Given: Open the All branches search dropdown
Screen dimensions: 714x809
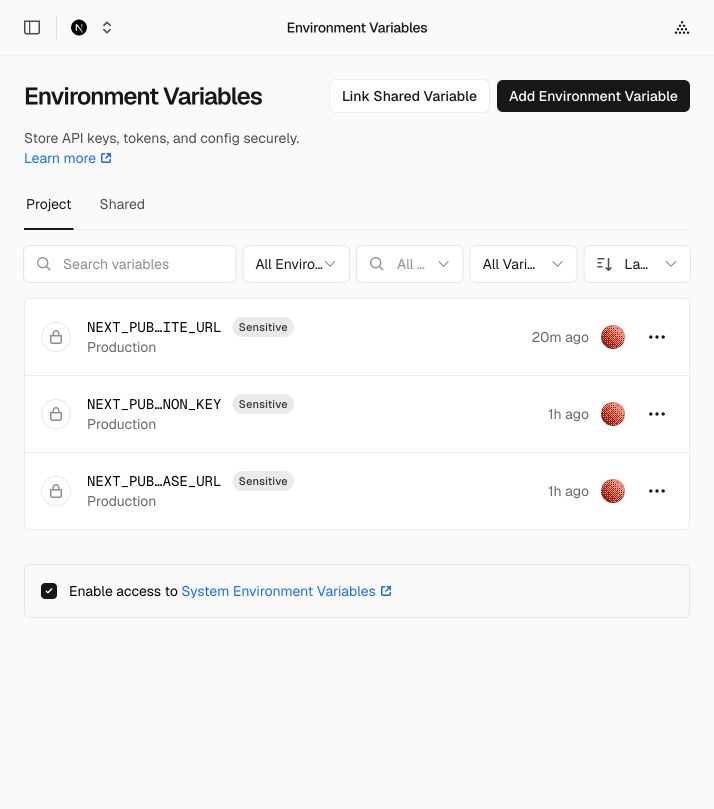Looking at the screenshot, I should point(410,264).
